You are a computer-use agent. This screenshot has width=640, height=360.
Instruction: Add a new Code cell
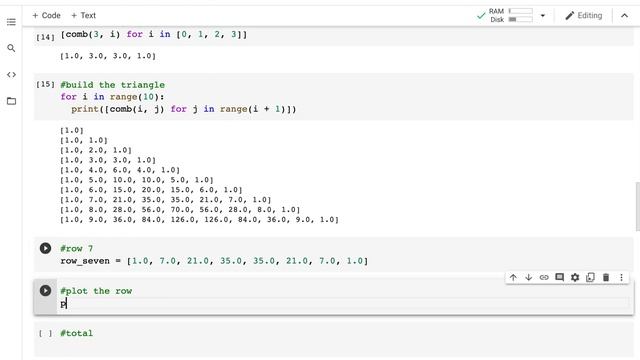[46, 16]
